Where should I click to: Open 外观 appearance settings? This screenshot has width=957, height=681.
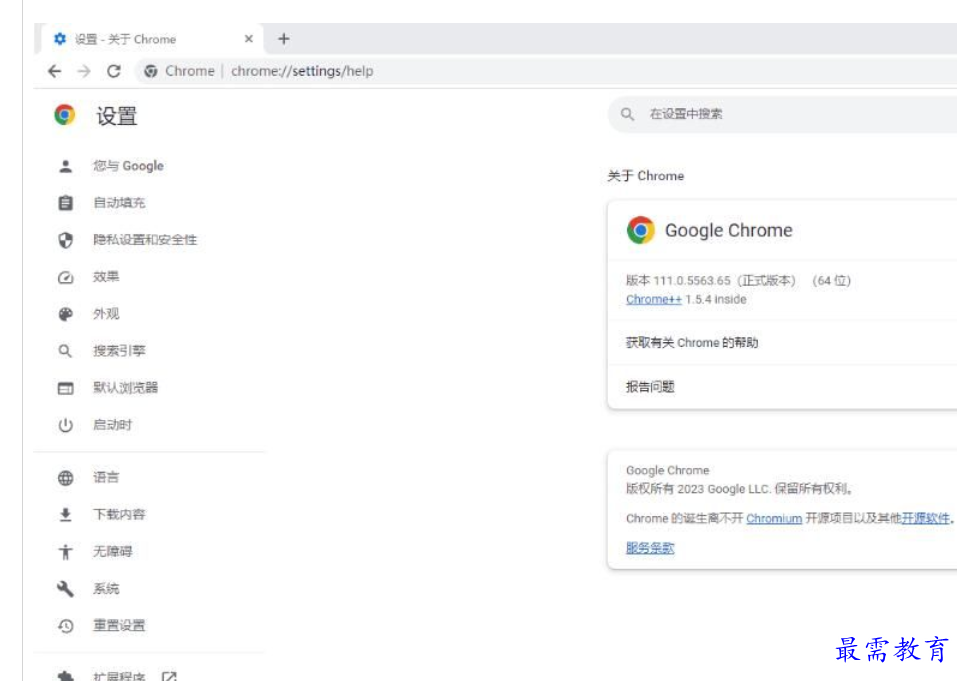click(106, 314)
